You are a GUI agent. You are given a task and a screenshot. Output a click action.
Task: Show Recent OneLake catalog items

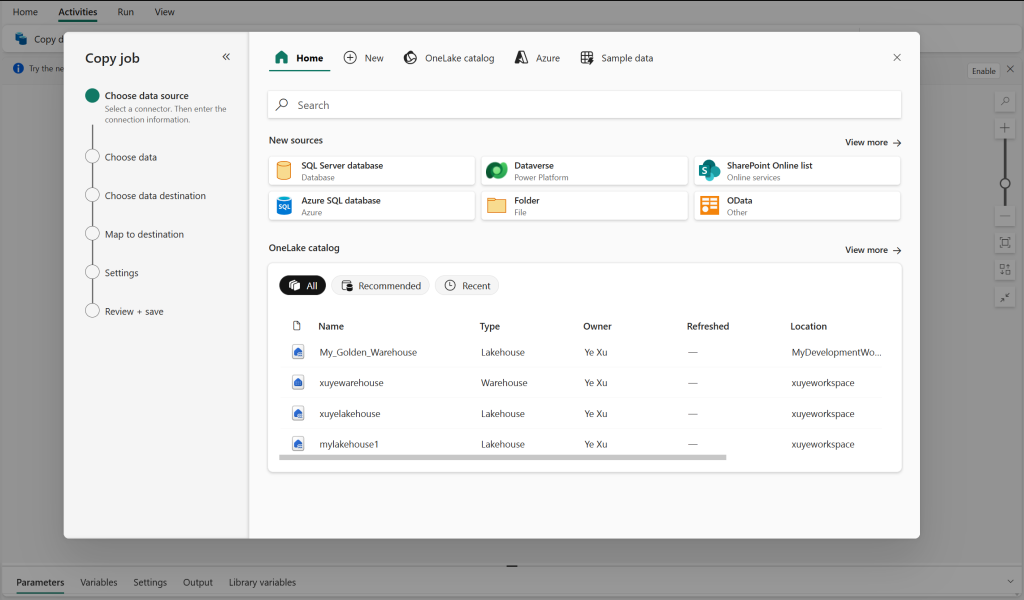click(466, 286)
